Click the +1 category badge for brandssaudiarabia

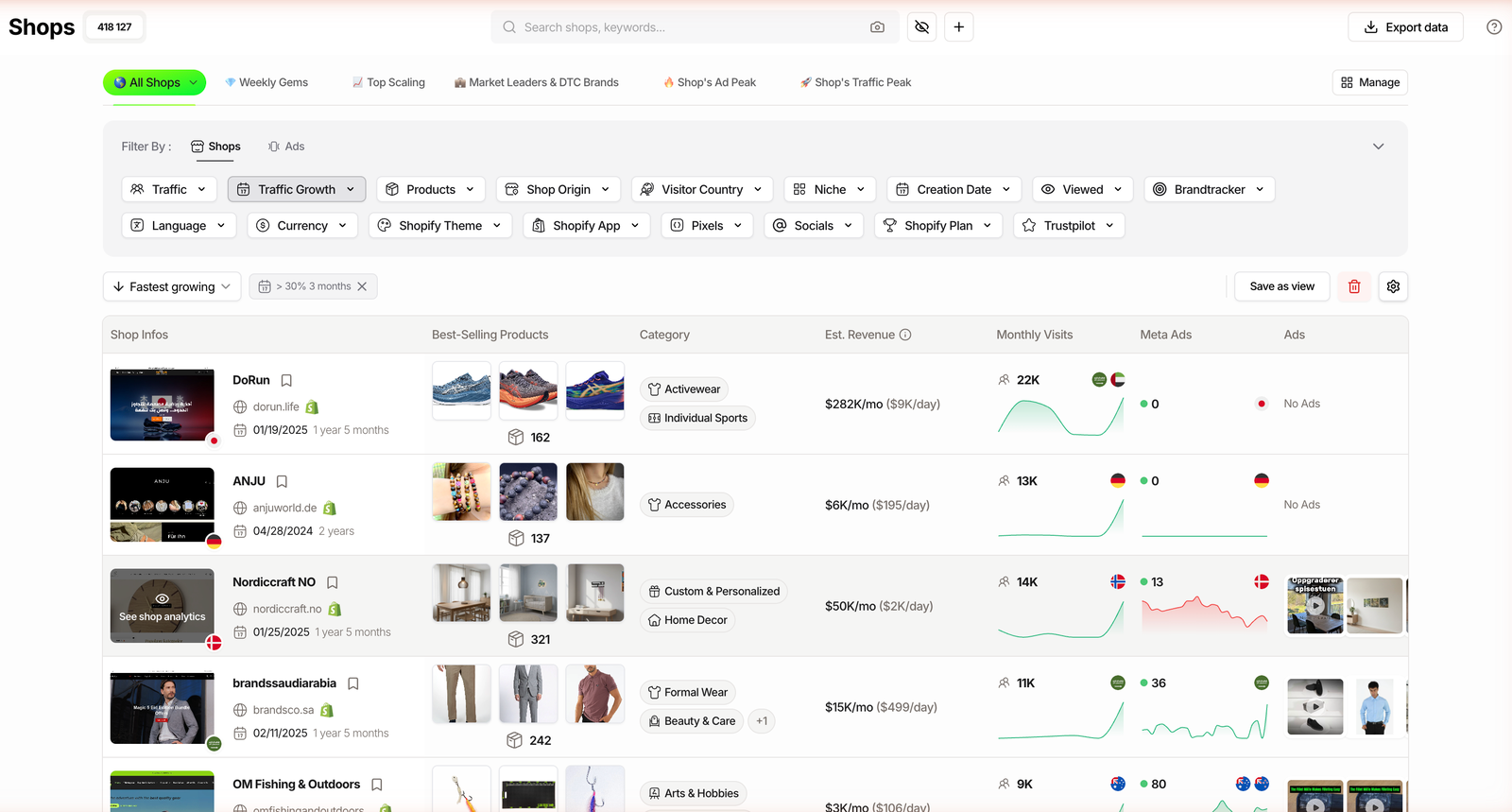click(762, 721)
